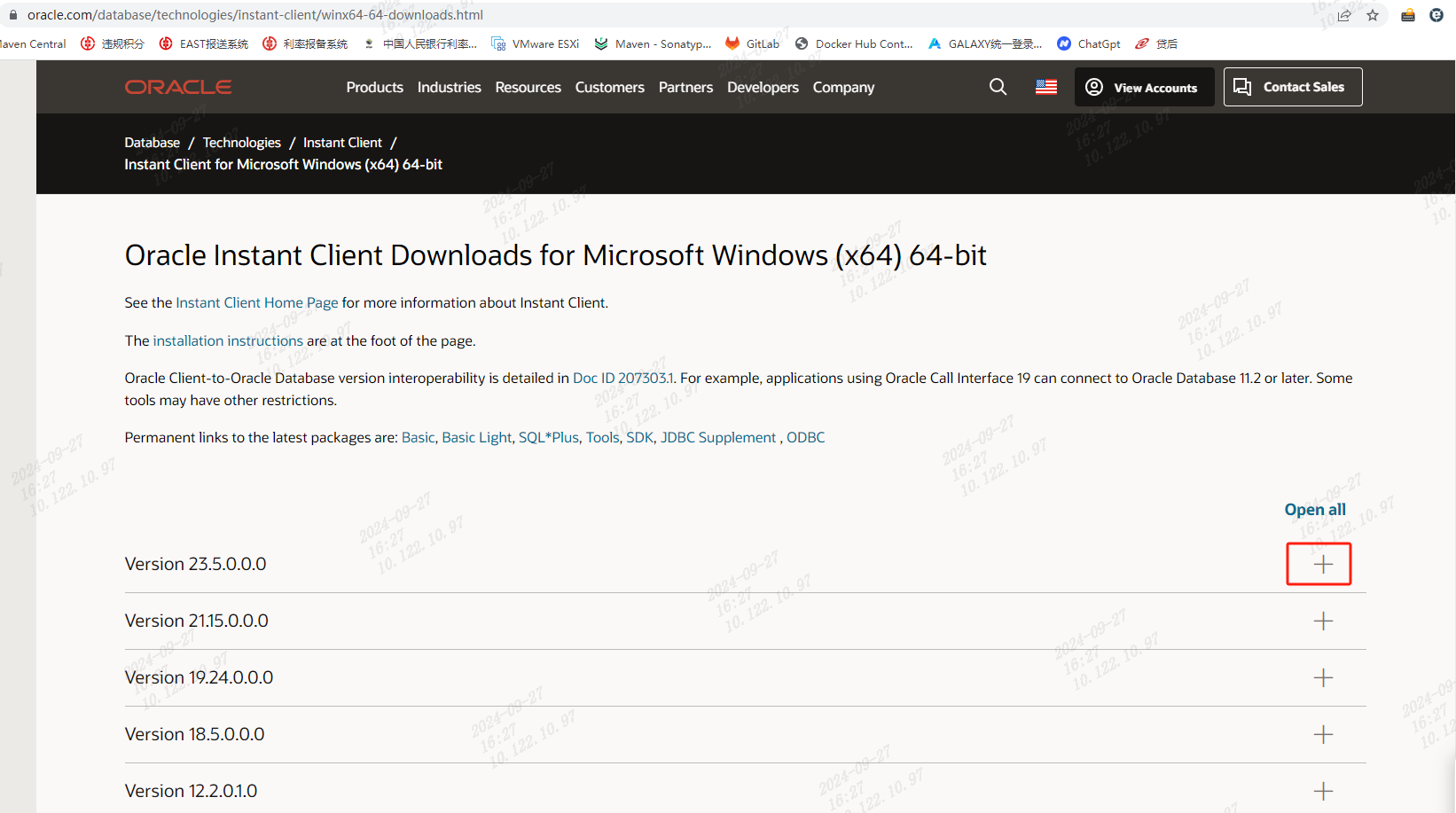Expand Version 23.5.0.0.0 section

pyautogui.click(x=1323, y=565)
